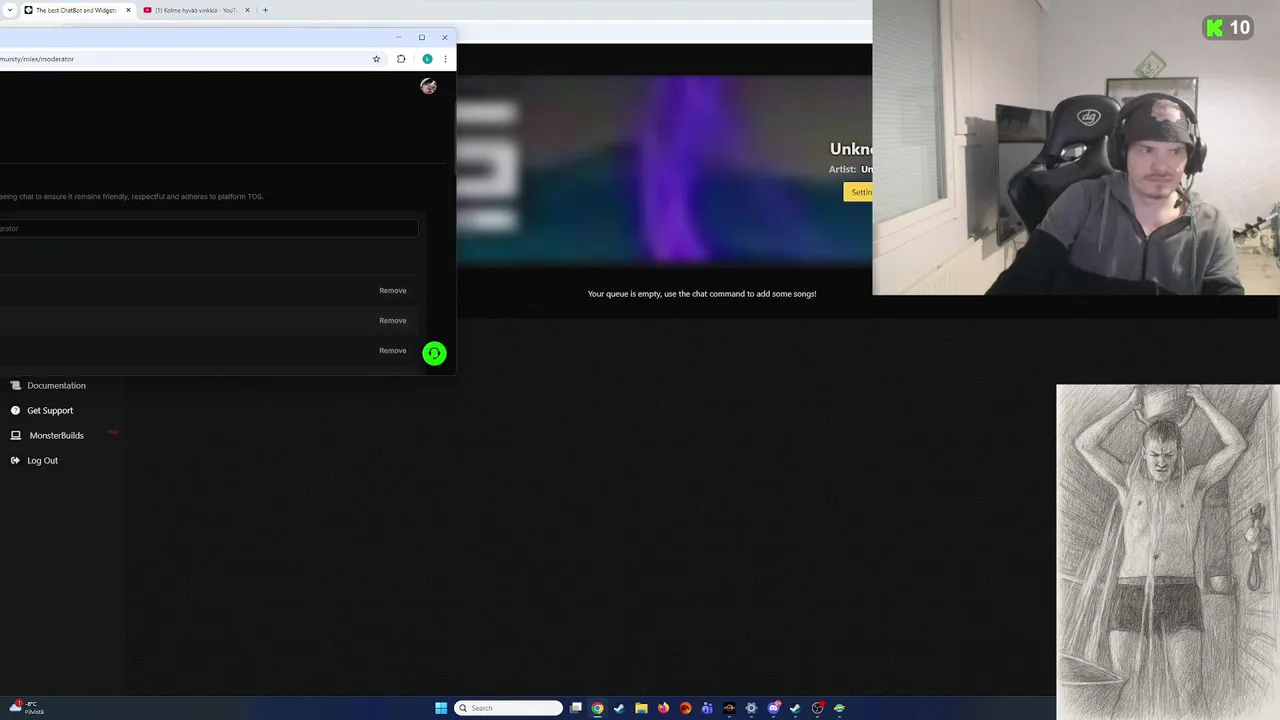This screenshot has height=720, width=1280.
Task: Switch to 'The best ChatBot and Widgets' tab
Action: 76,10
